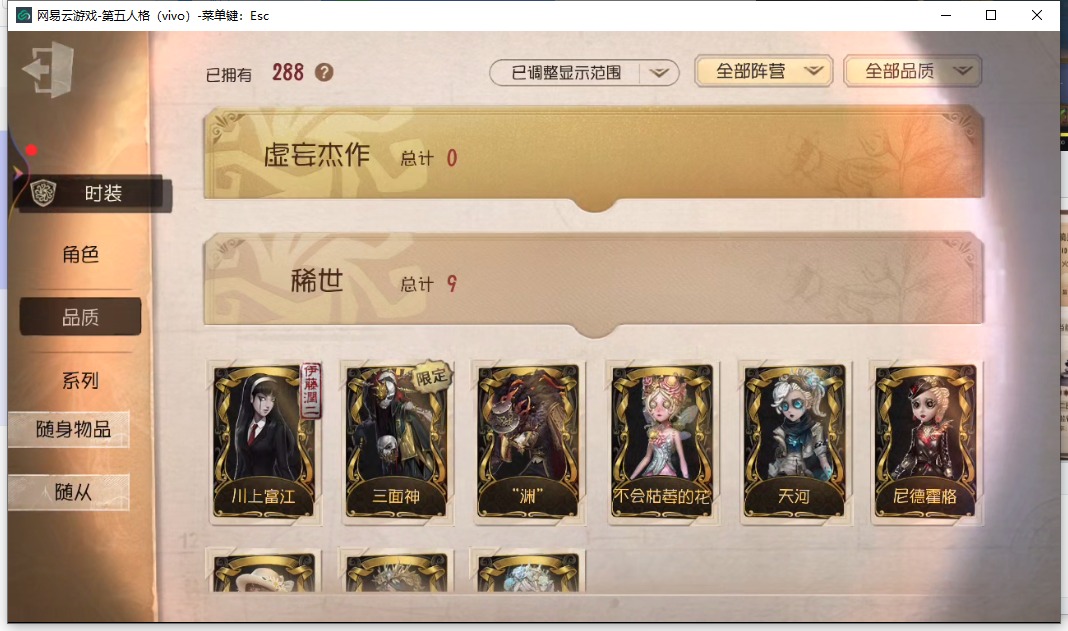Pick the 天河 costume card
The width and height of the screenshot is (1068, 631).
[x=794, y=442]
